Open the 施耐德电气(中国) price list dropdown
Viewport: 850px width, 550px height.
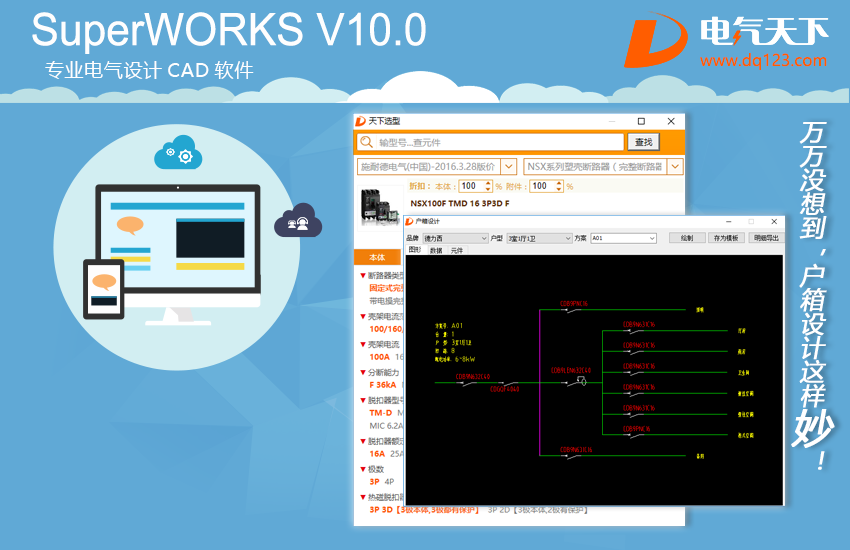click(508, 166)
